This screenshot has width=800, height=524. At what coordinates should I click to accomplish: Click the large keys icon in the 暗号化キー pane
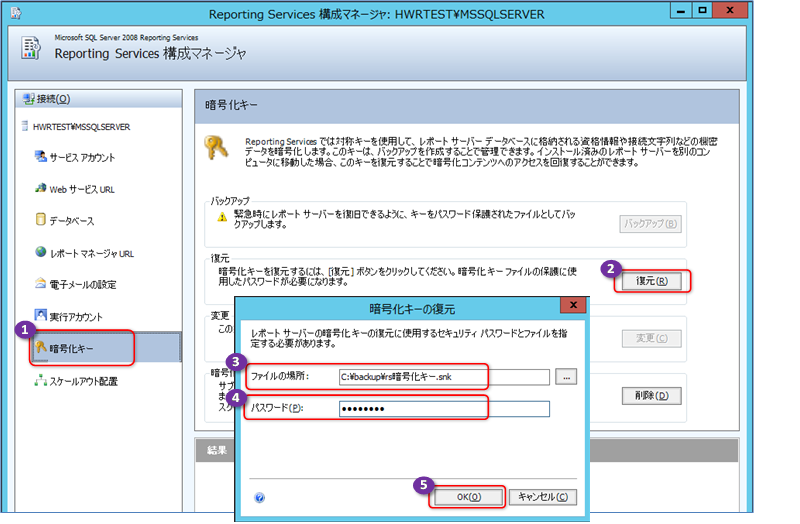pos(216,148)
